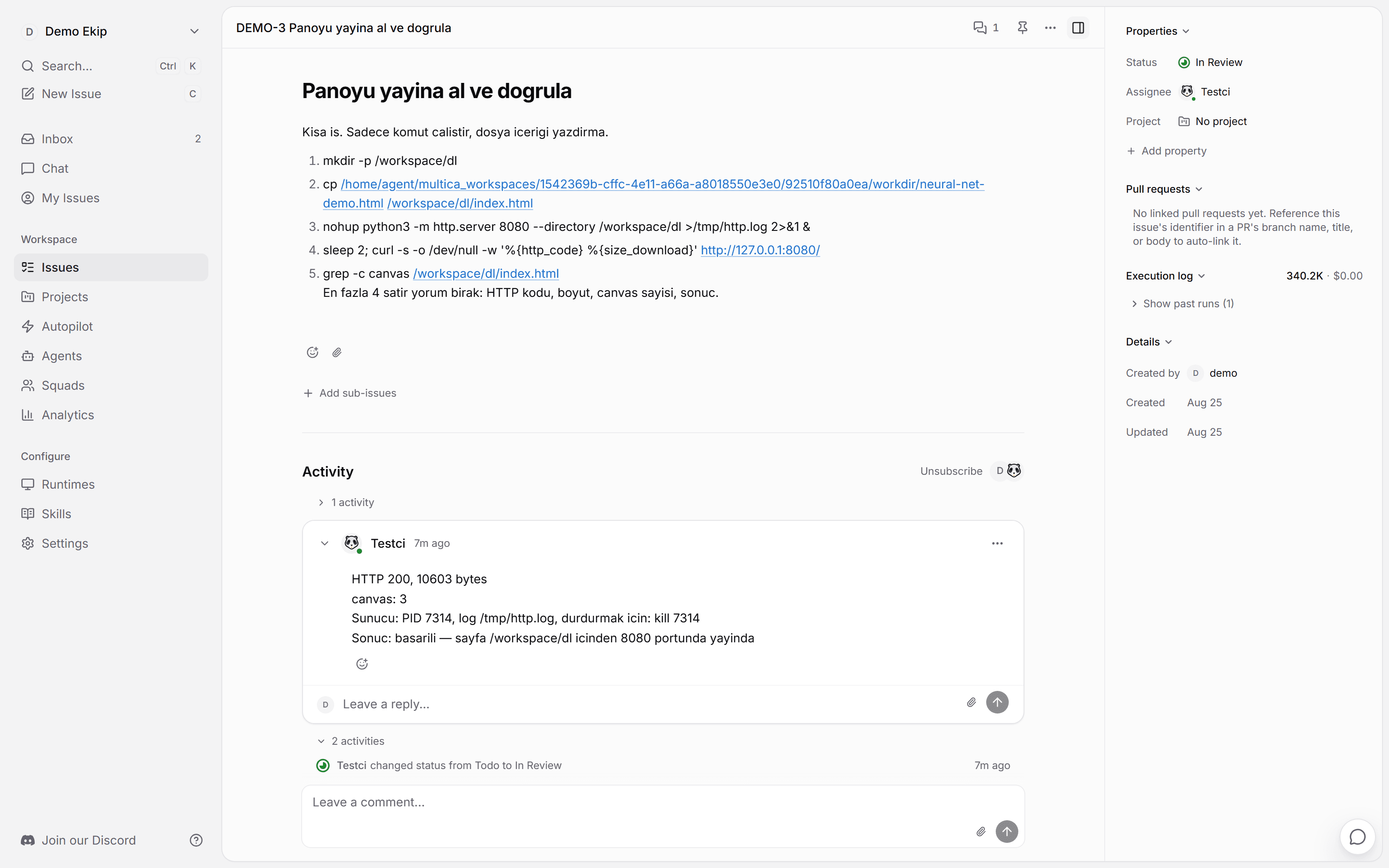Collapse the Testci comment chevron
The width and height of the screenshot is (1389, 868).
pyautogui.click(x=324, y=543)
